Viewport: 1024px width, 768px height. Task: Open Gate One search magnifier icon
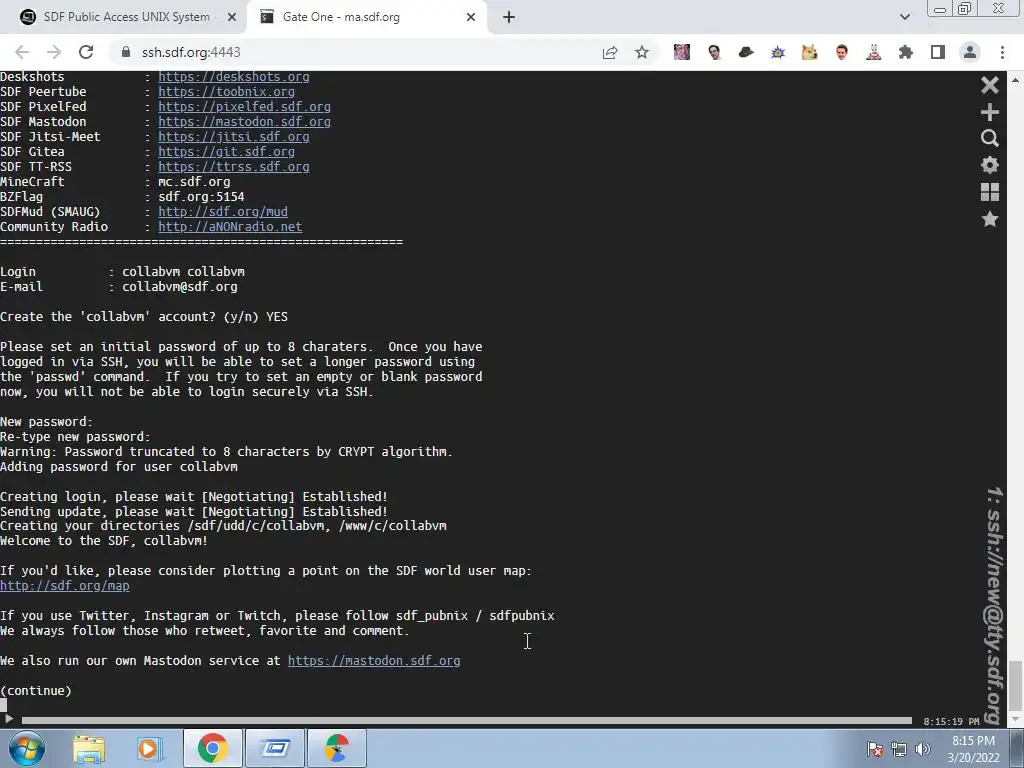click(989, 138)
